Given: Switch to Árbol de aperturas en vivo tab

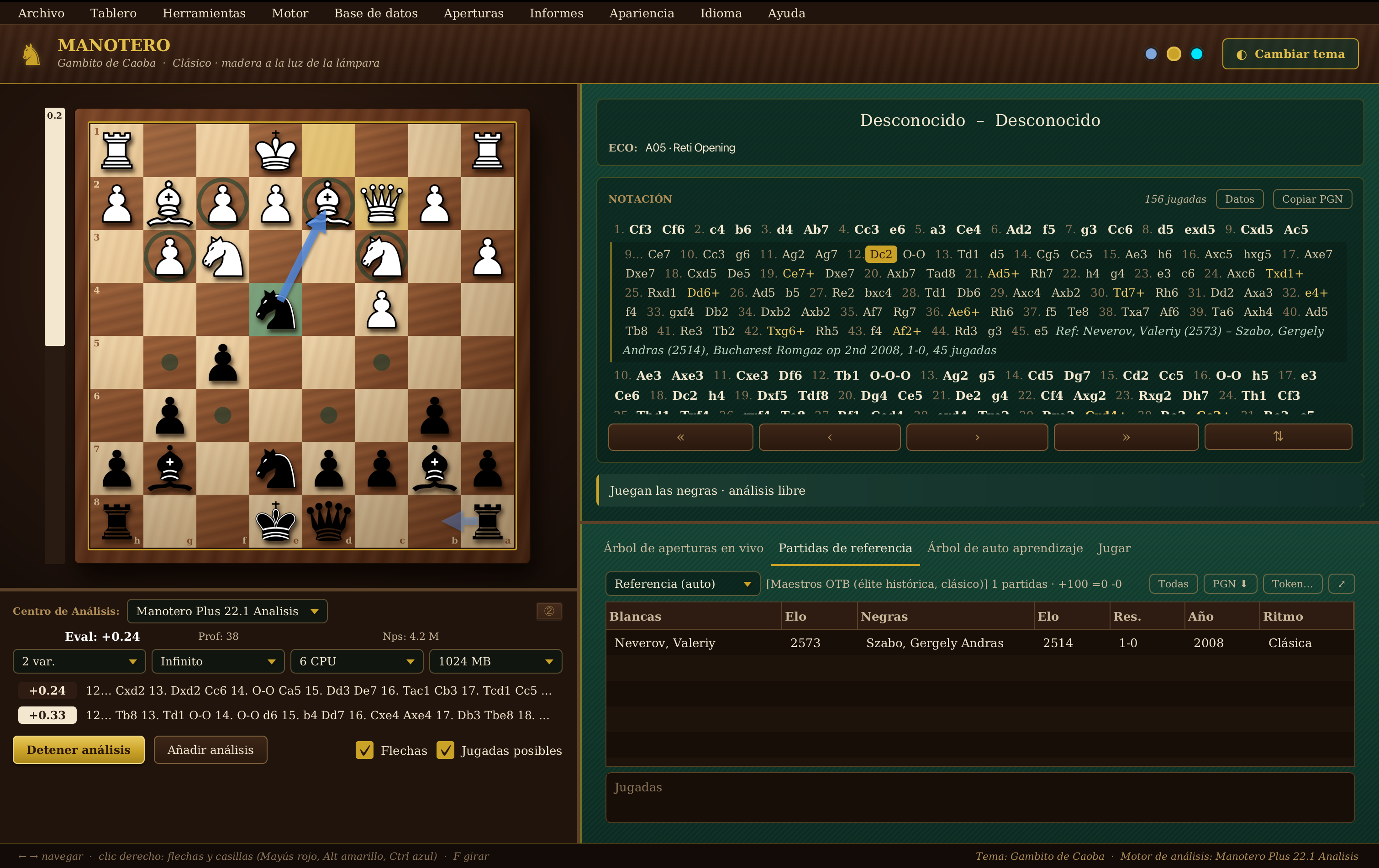Looking at the screenshot, I should point(683,548).
